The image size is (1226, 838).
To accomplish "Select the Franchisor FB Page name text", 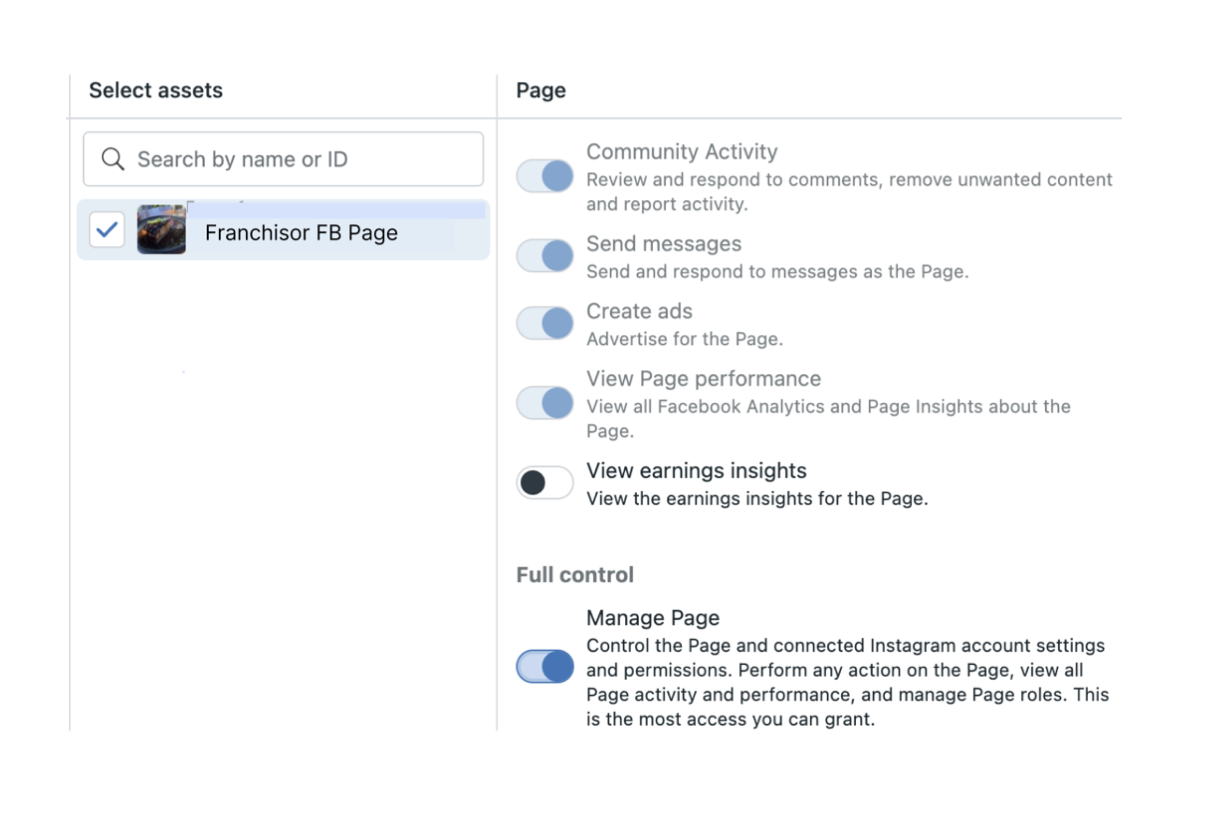I will pyautogui.click(x=301, y=233).
